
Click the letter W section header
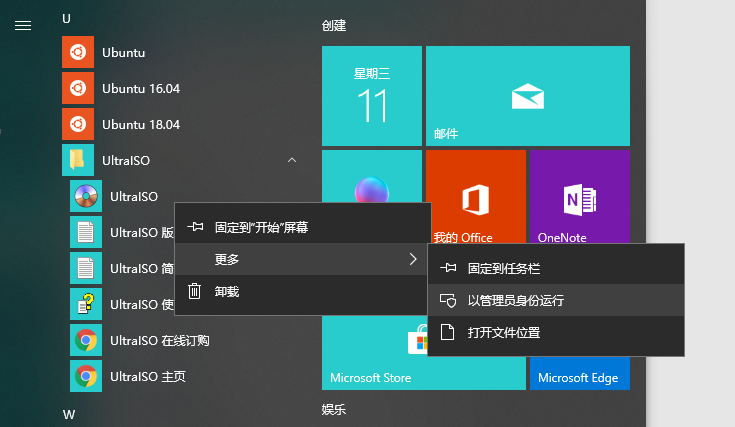point(69,414)
